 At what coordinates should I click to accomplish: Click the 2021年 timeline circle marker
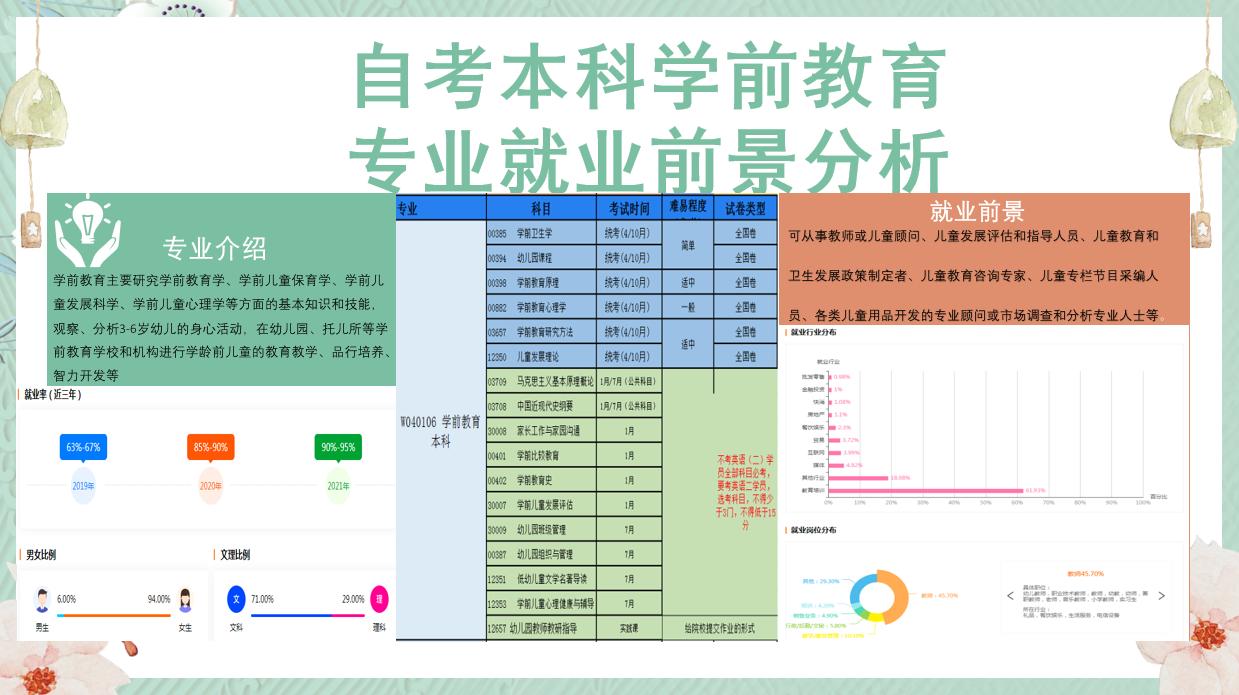pyautogui.click(x=338, y=486)
